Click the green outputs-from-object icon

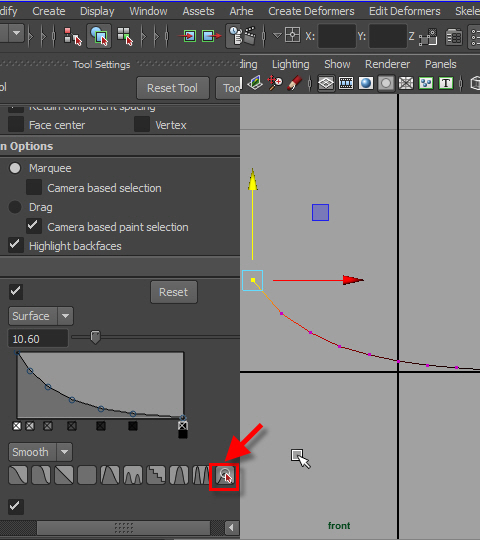[211, 35]
